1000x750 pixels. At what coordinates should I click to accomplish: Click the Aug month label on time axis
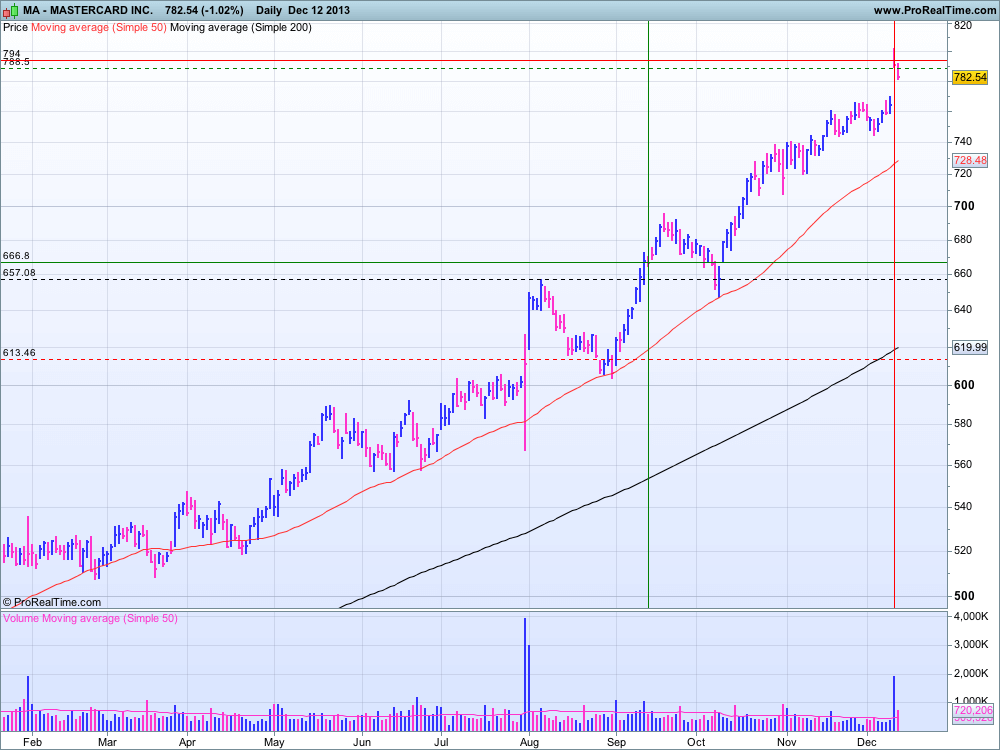pos(529,742)
